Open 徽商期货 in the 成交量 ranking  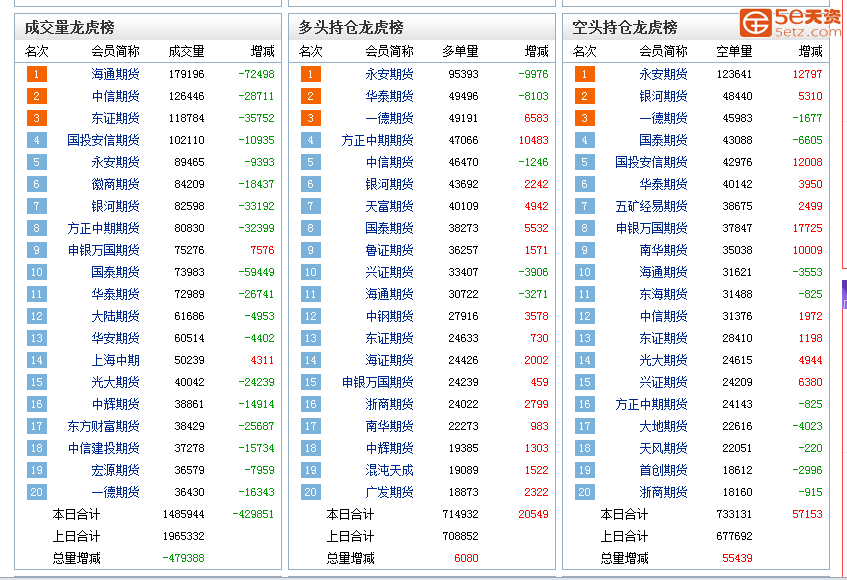[x=115, y=184]
